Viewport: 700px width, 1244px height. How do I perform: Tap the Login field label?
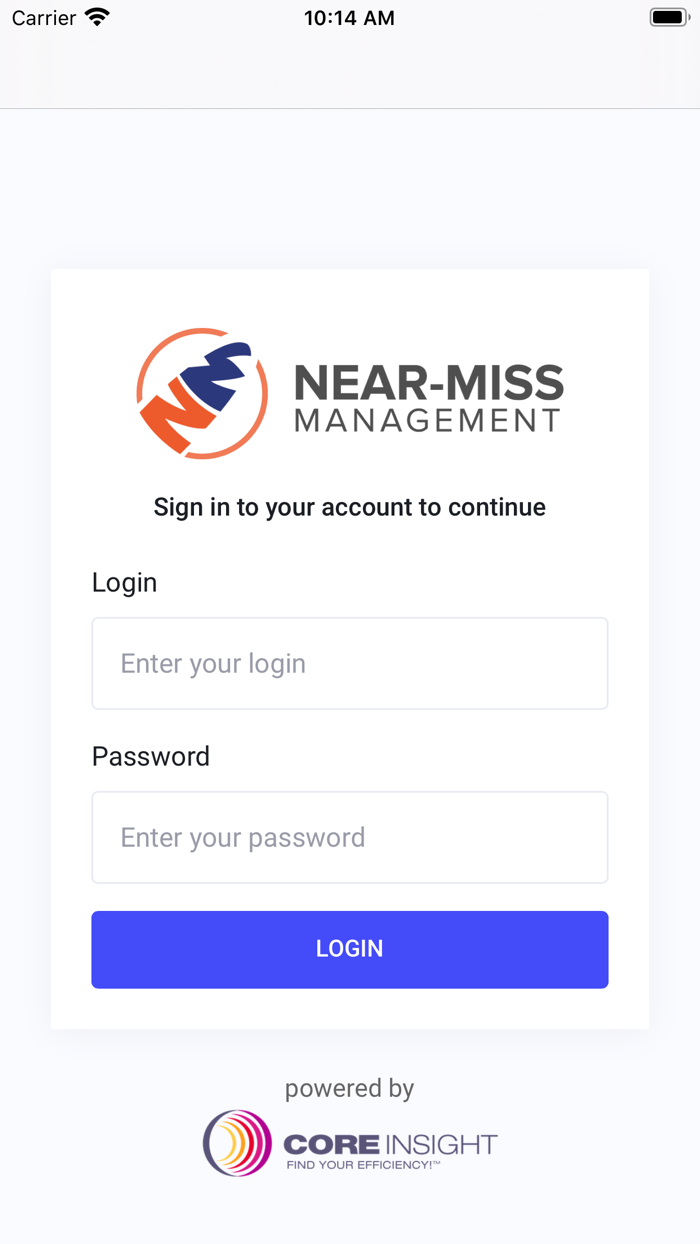[124, 582]
